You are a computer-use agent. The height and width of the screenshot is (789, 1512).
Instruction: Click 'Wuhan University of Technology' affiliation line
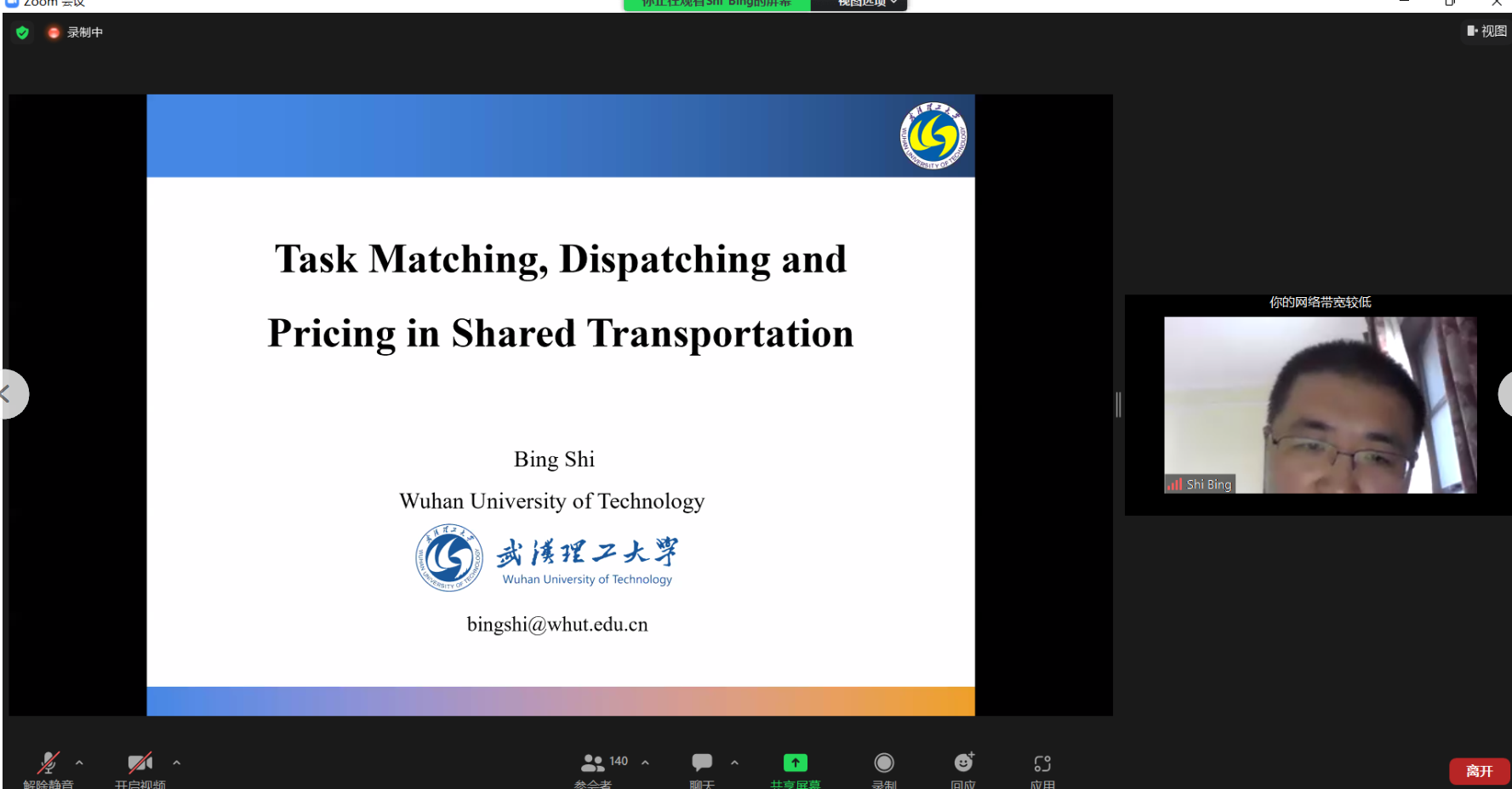pyautogui.click(x=552, y=501)
